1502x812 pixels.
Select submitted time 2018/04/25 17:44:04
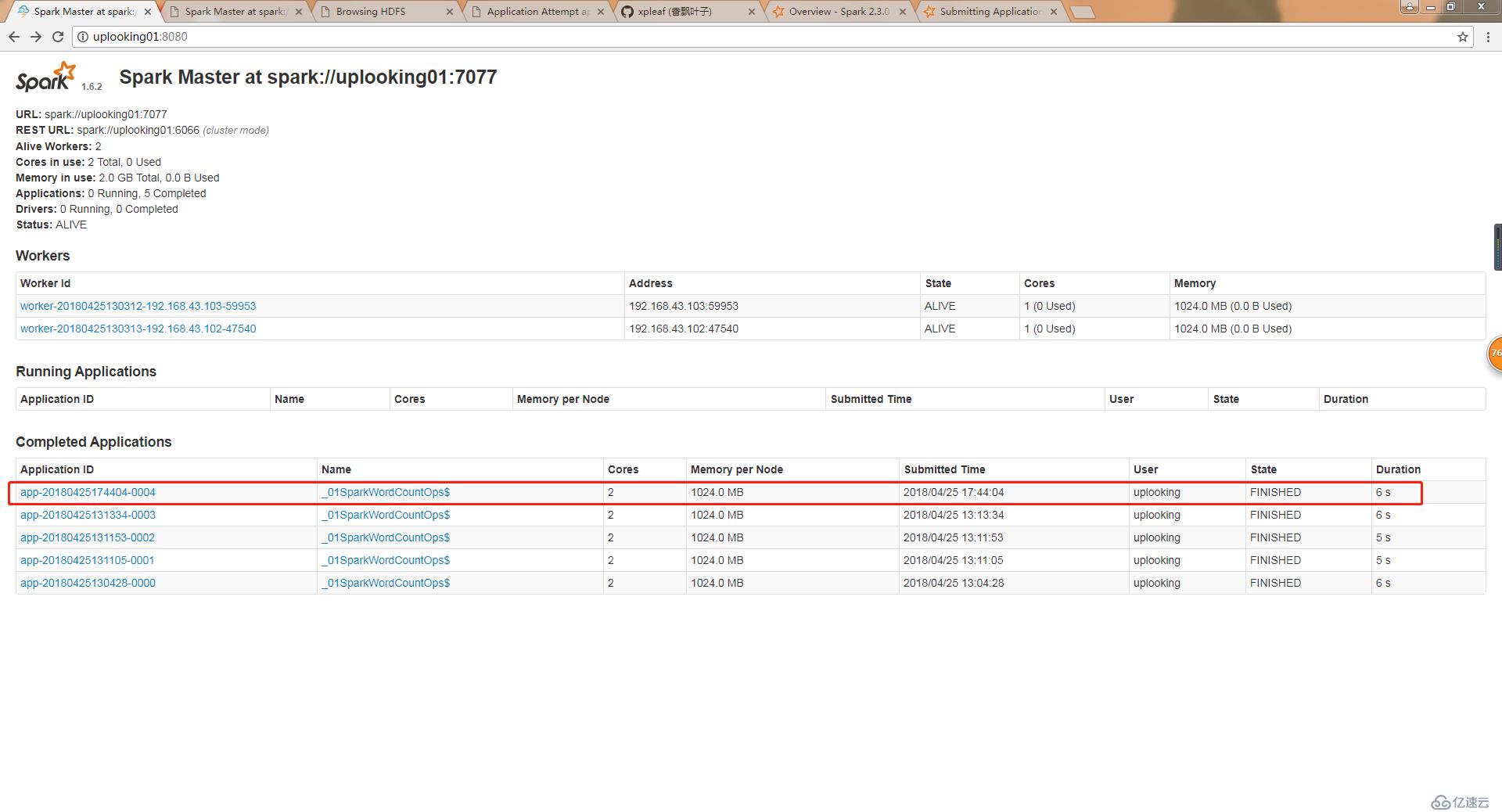[954, 492]
